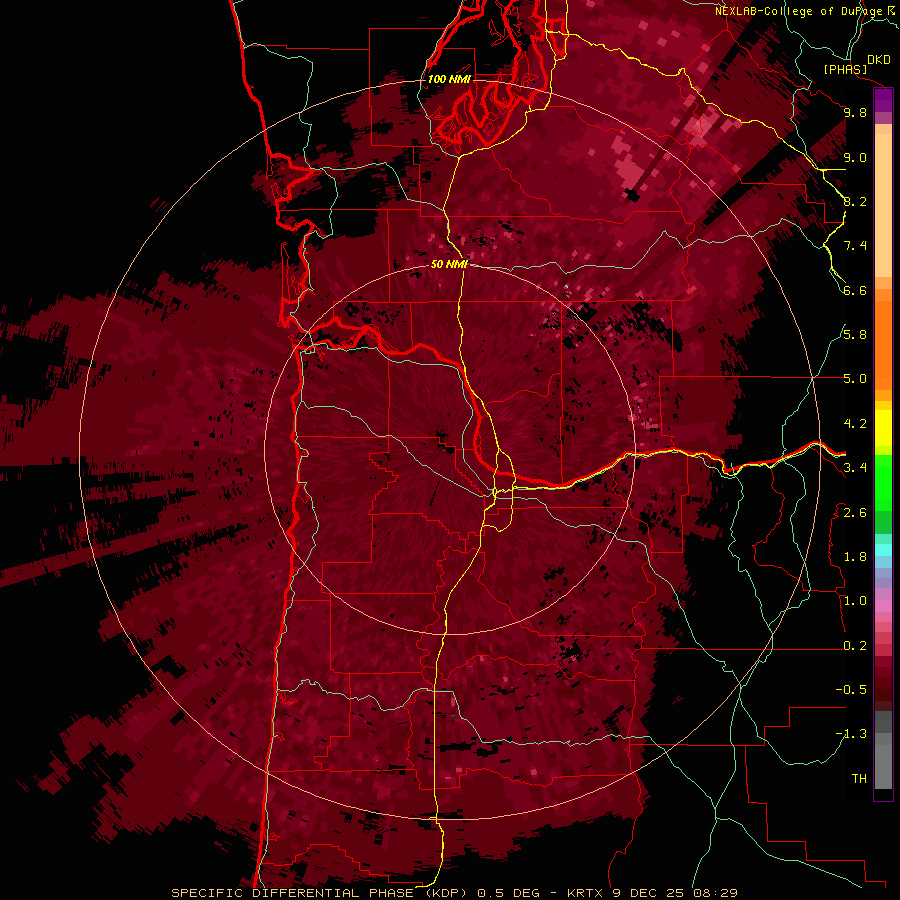Pick the yellow segment of the legend bar

[x=883, y=428]
